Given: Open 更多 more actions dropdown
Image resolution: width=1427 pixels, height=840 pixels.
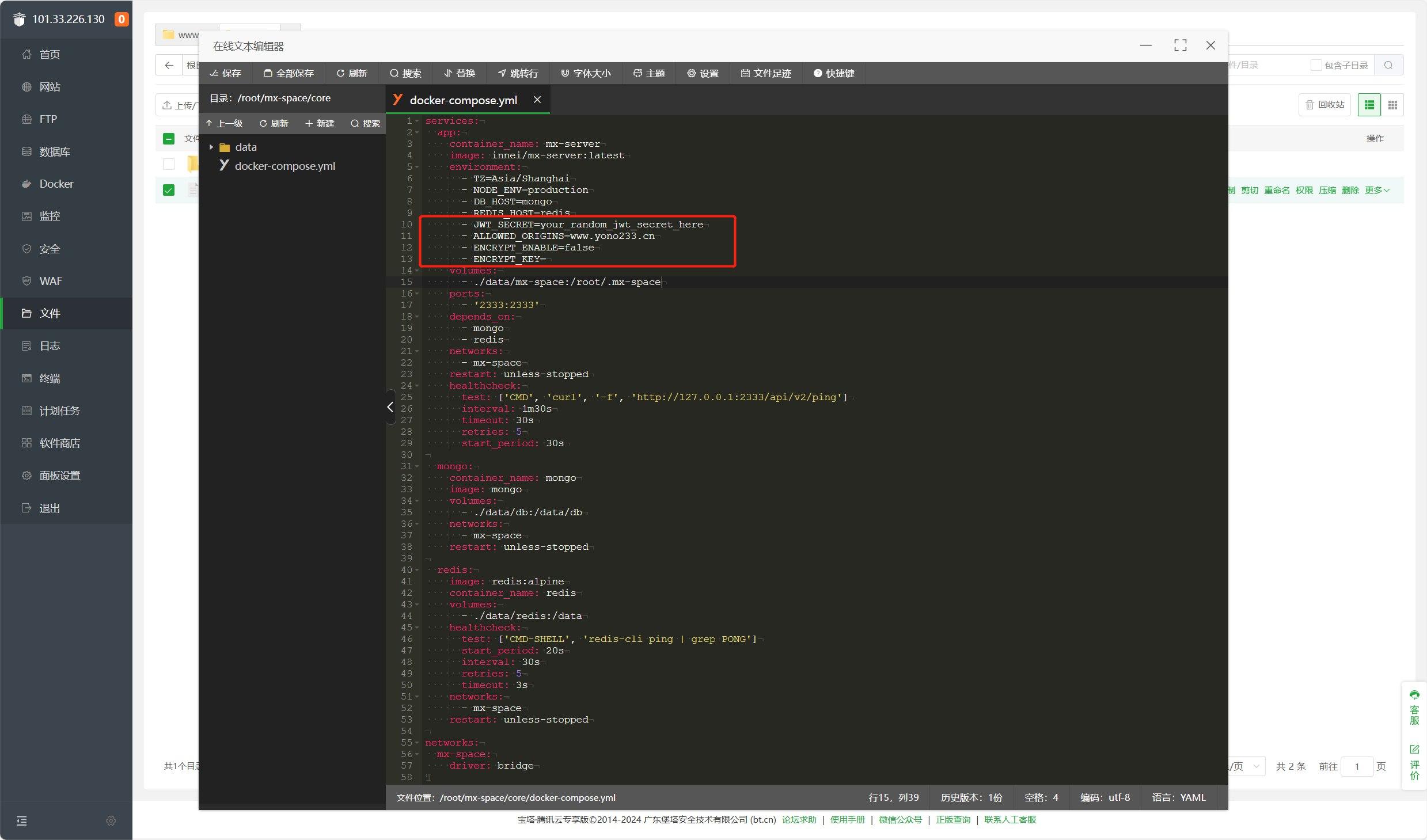Looking at the screenshot, I should 1377,190.
